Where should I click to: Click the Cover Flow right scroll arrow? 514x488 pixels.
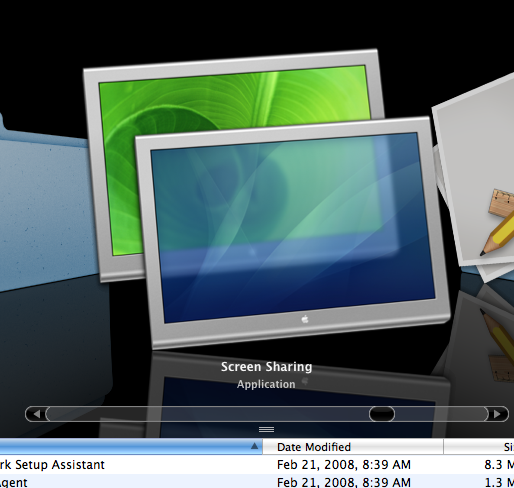[x=497, y=414]
